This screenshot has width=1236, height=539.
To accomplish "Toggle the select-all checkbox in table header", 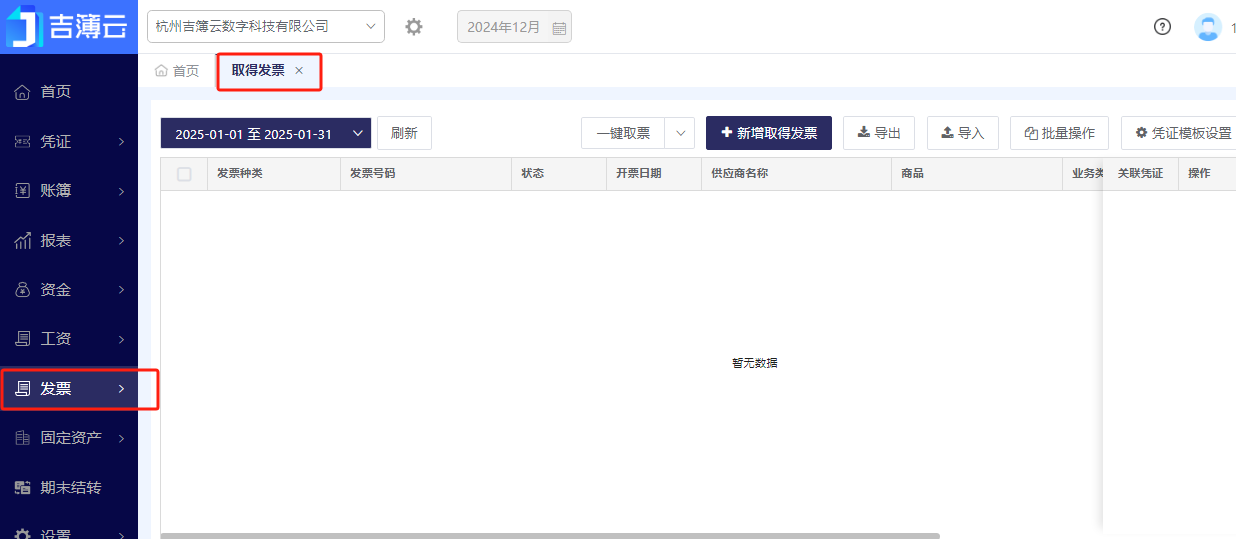I will [184, 174].
